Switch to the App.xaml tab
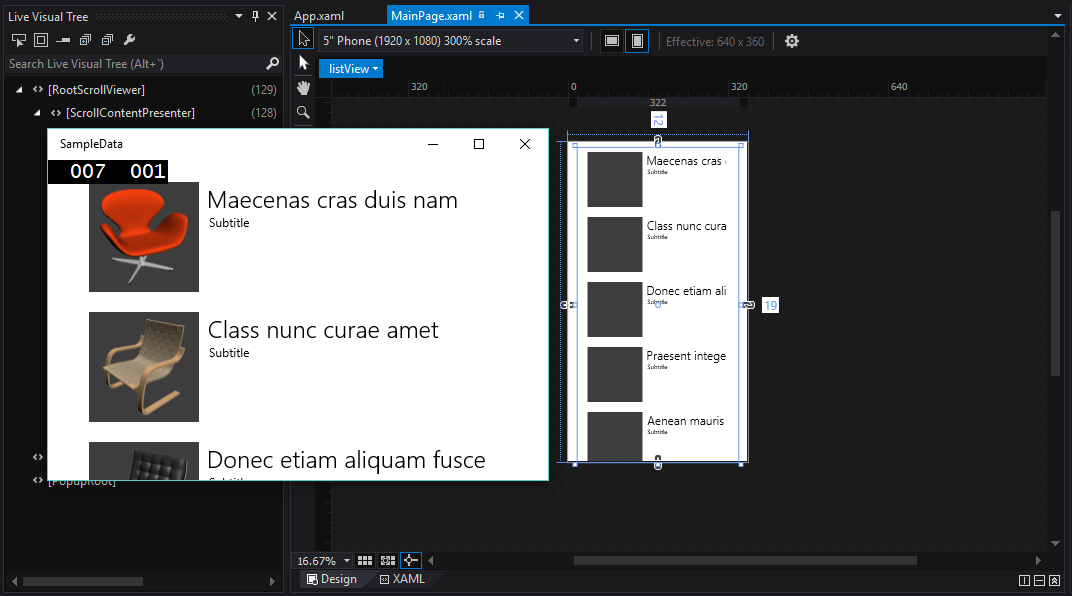Image resolution: width=1072 pixels, height=596 pixels. (319, 16)
